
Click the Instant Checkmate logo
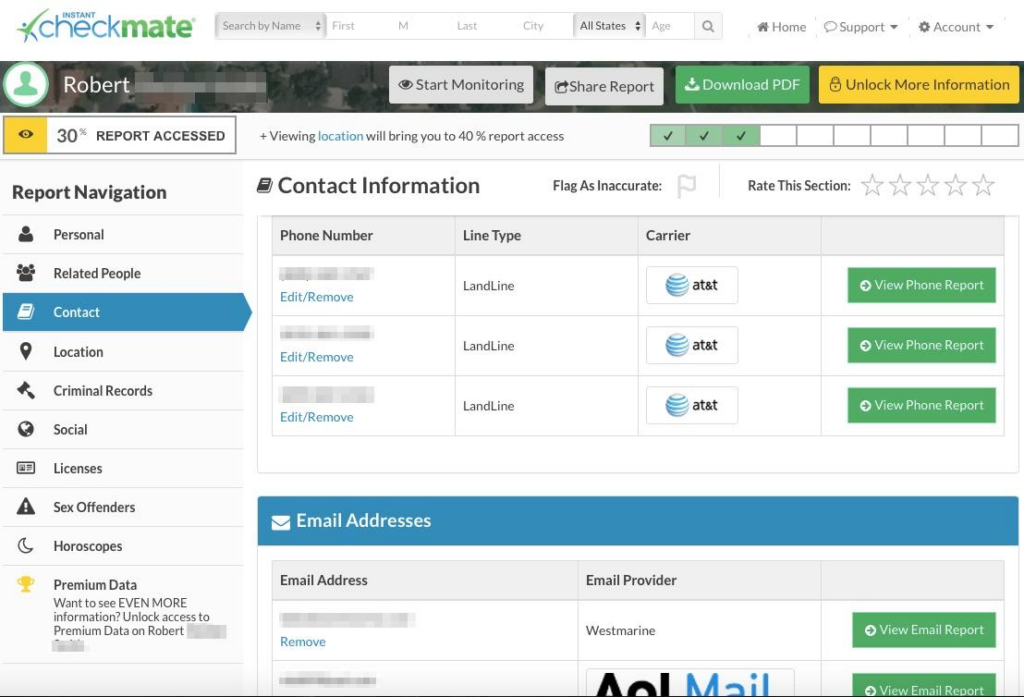click(x=106, y=26)
